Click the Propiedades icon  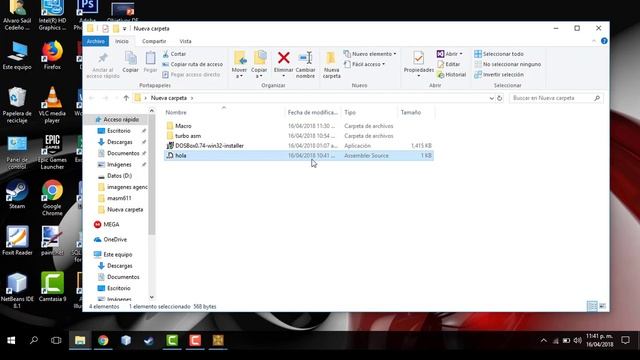(418, 58)
